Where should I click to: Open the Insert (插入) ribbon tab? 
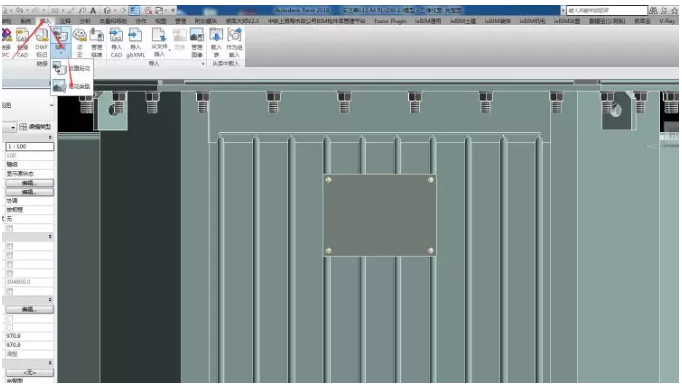pos(45,20)
